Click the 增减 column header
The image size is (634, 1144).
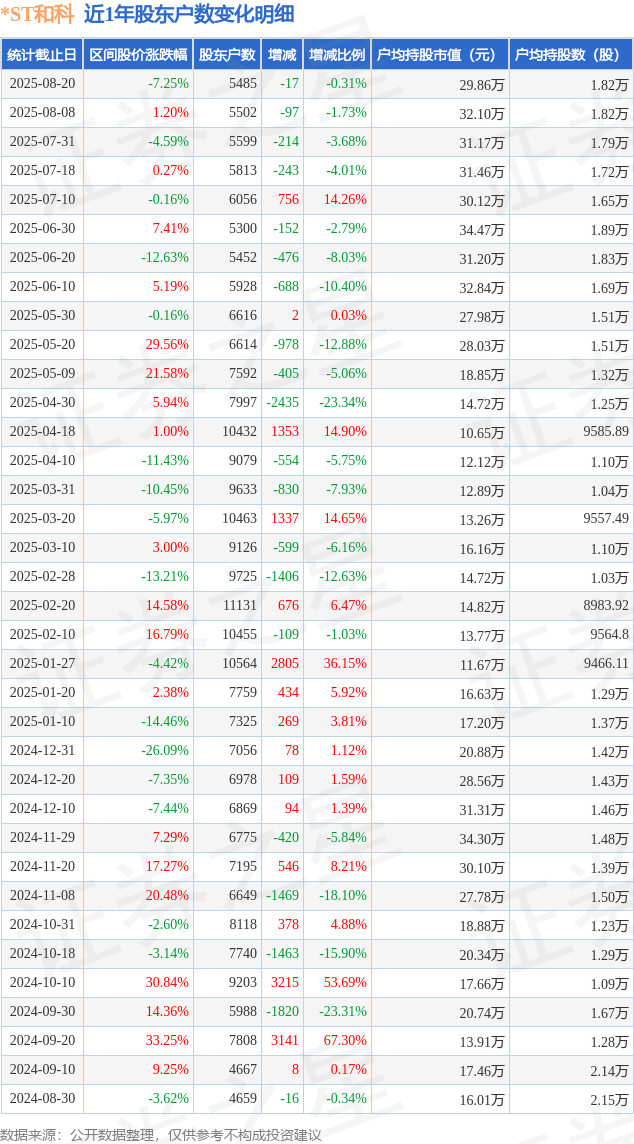coord(282,55)
